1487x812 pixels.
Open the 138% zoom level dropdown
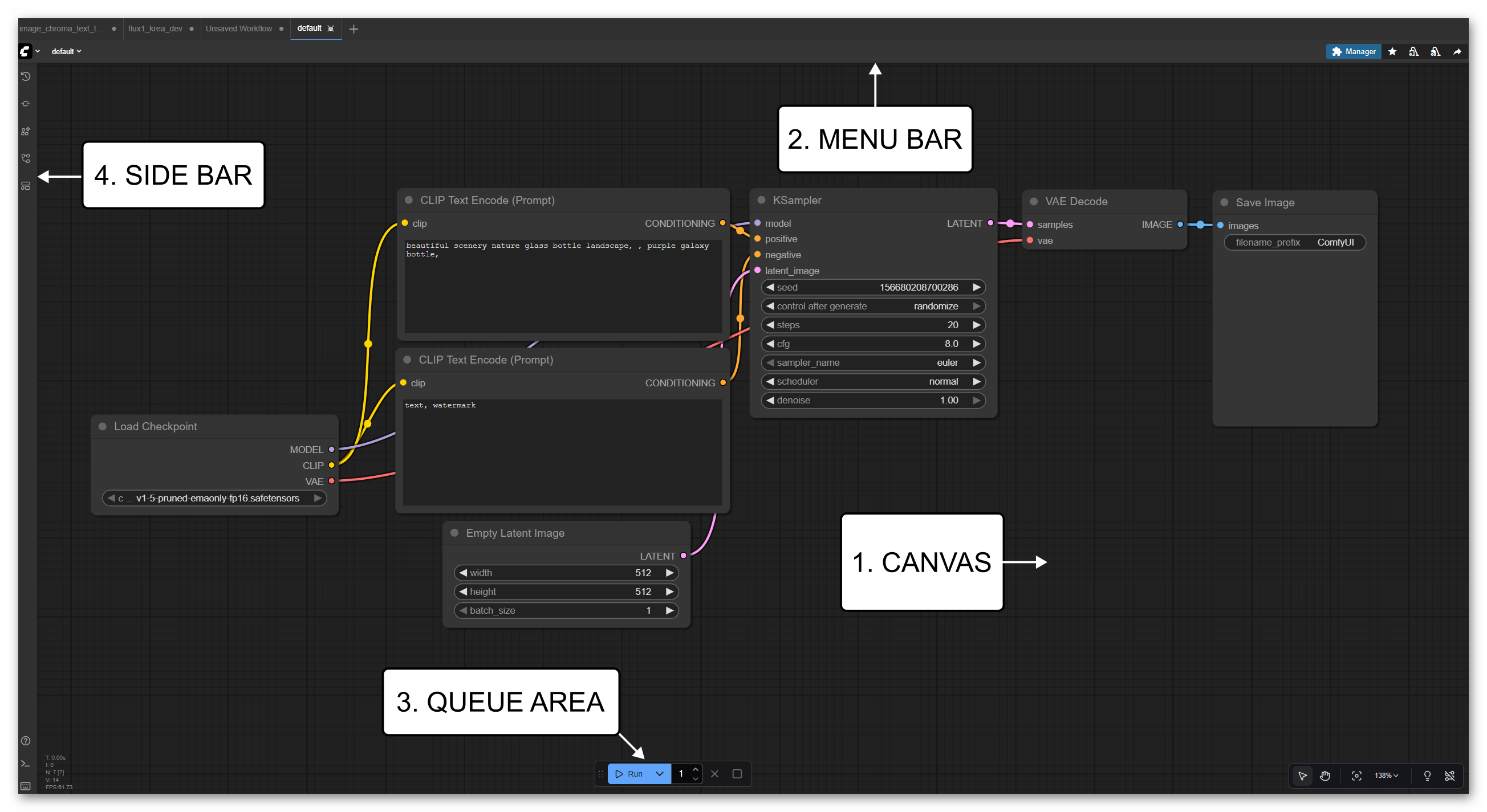[1386, 776]
